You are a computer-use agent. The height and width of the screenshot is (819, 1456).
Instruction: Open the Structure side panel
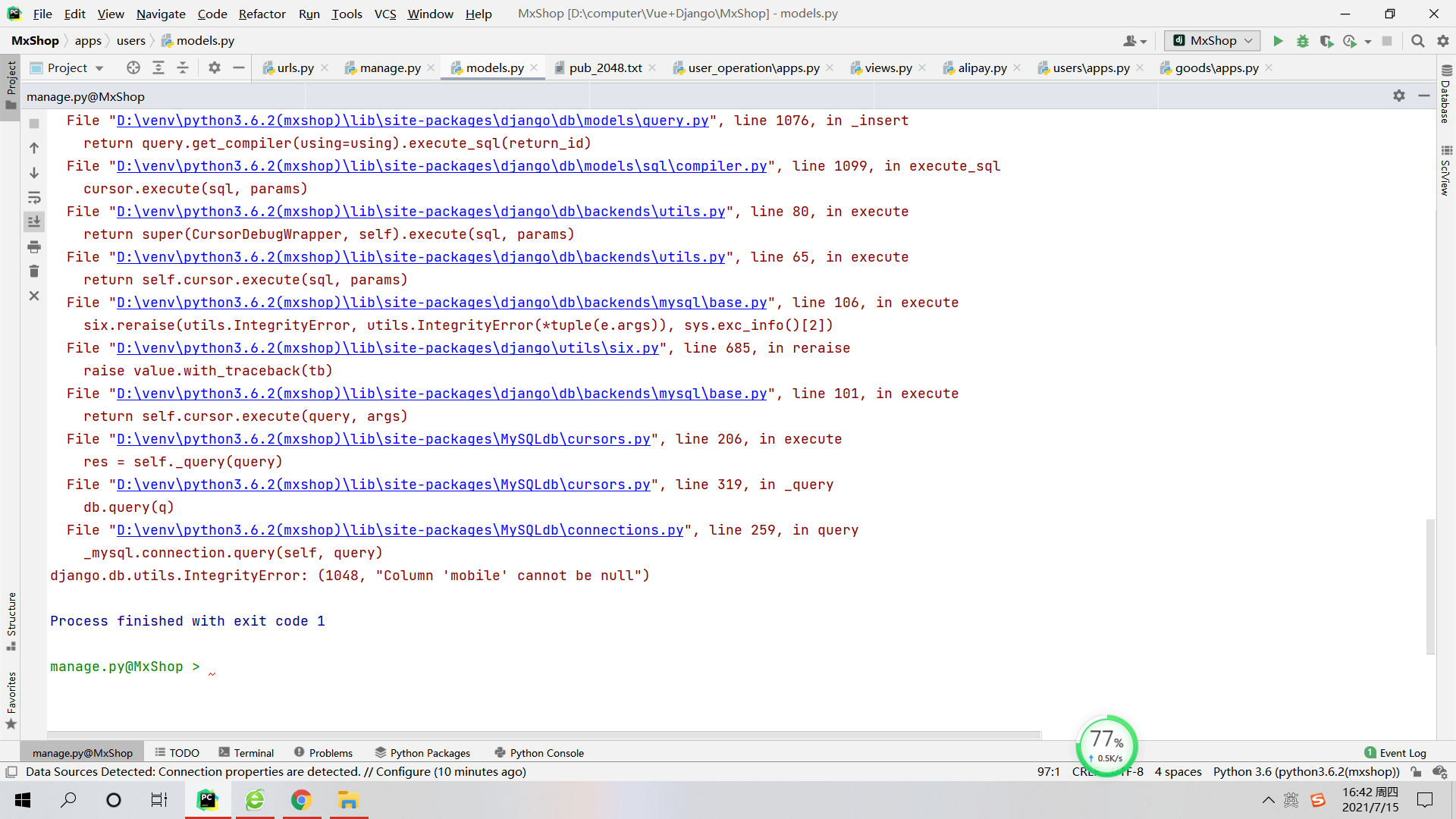(11, 620)
